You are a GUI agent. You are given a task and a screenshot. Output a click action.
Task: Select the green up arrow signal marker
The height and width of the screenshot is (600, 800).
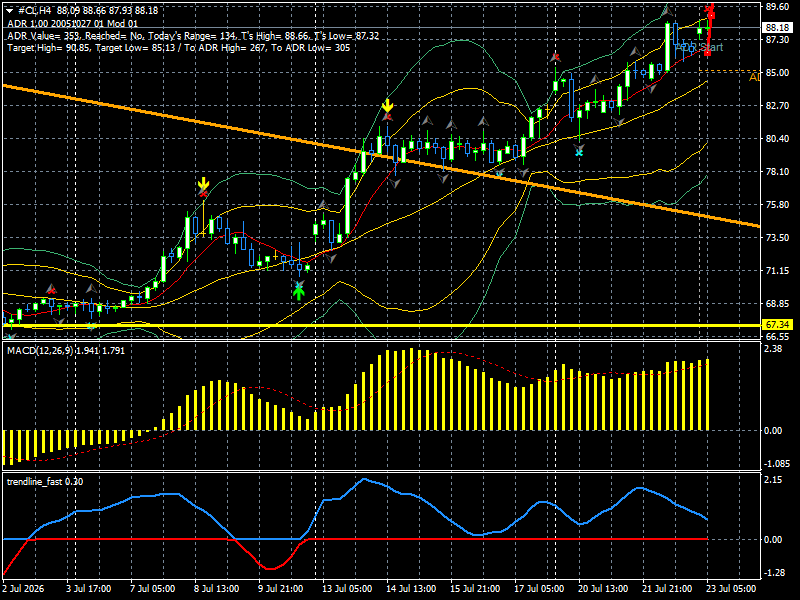(299, 292)
